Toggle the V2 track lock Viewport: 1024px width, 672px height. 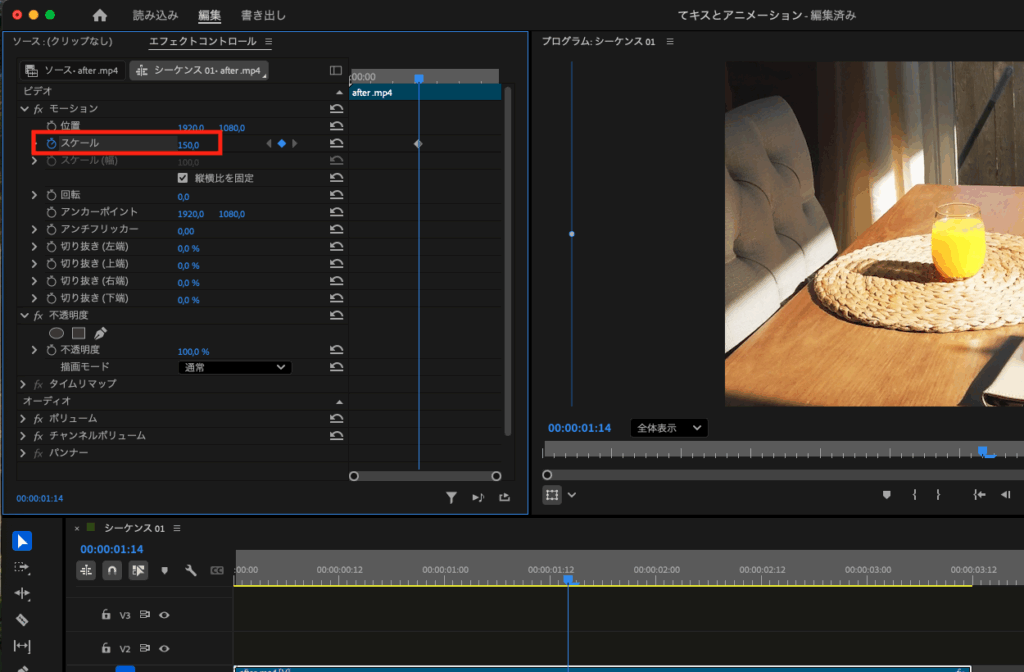[106, 648]
